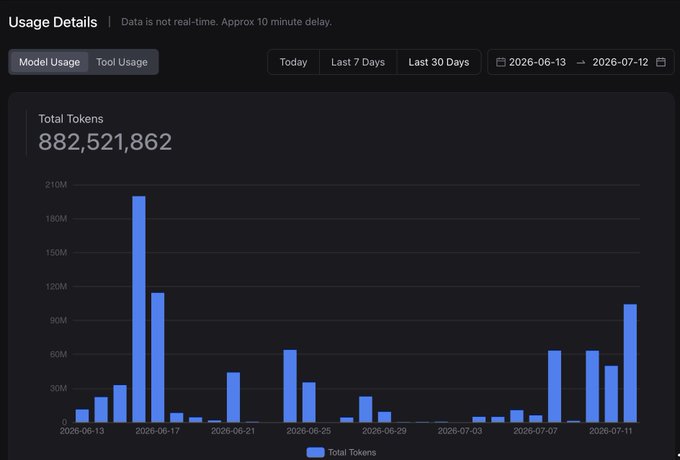Select the Last 30 Days range
680x460 pixels.
pos(438,62)
